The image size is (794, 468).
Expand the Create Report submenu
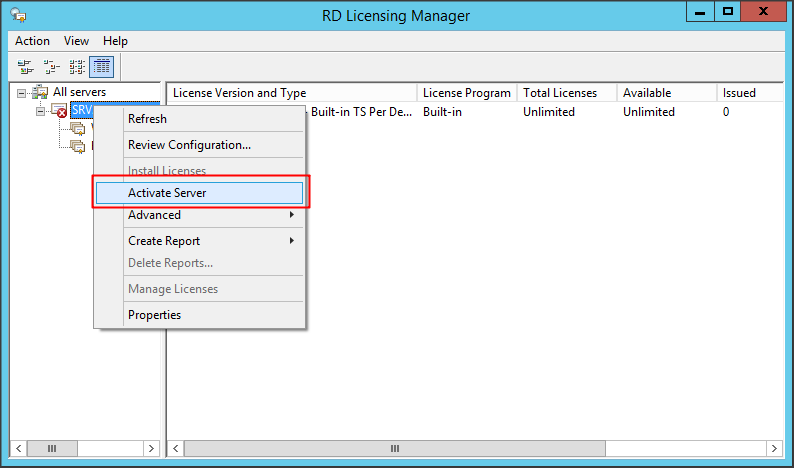coord(200,241)
